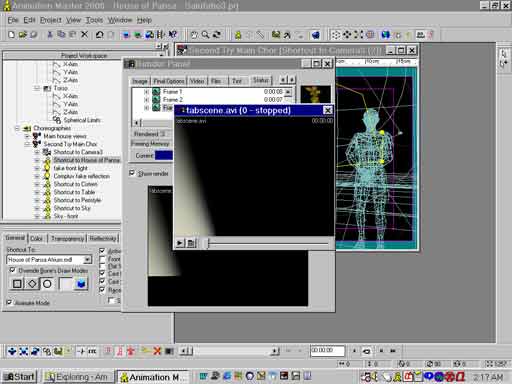
Task: Click the Cut scissors toolbar icon
Action: (50, 35)
